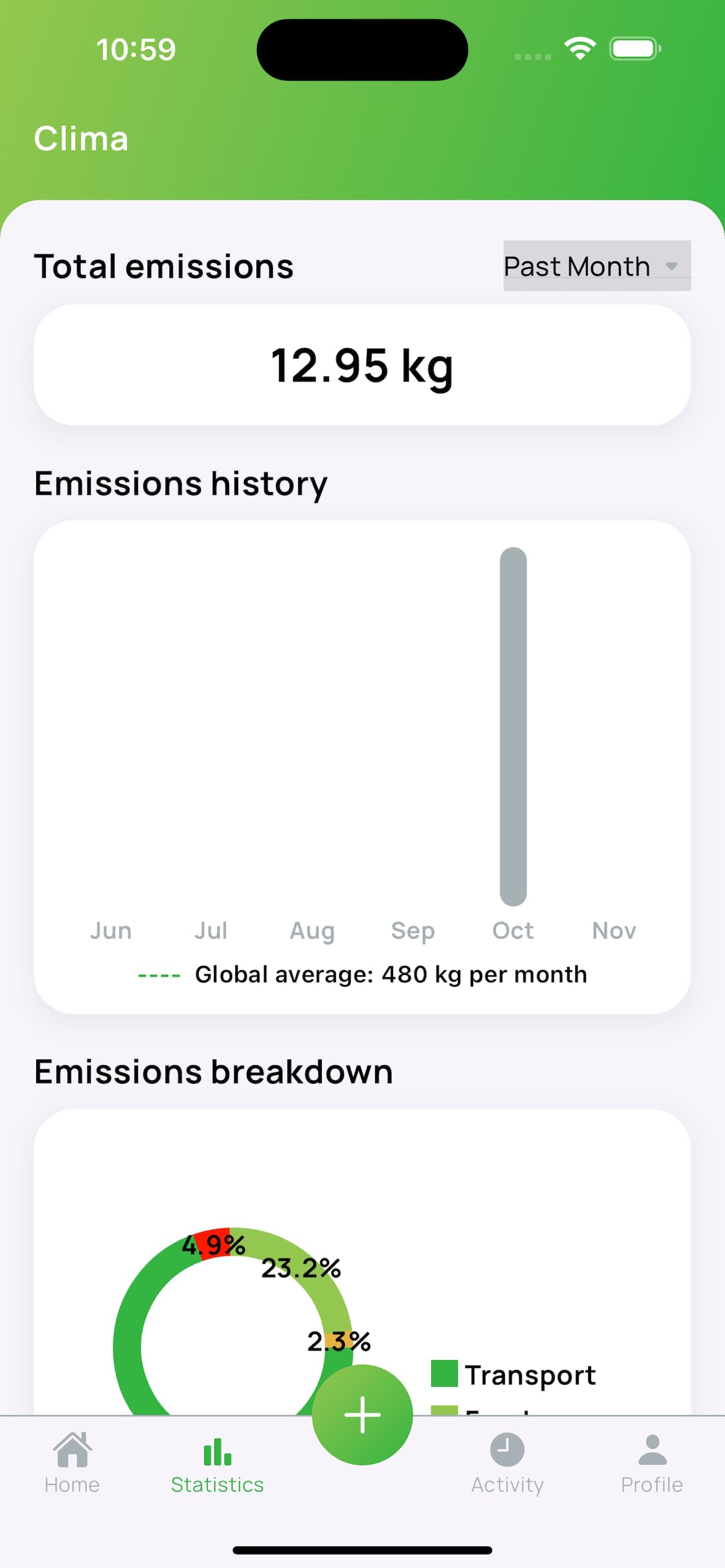Screen dimensions: 725x1568
Task: Tap the Sep label on chart axis
Action: (x=413, y=931)
